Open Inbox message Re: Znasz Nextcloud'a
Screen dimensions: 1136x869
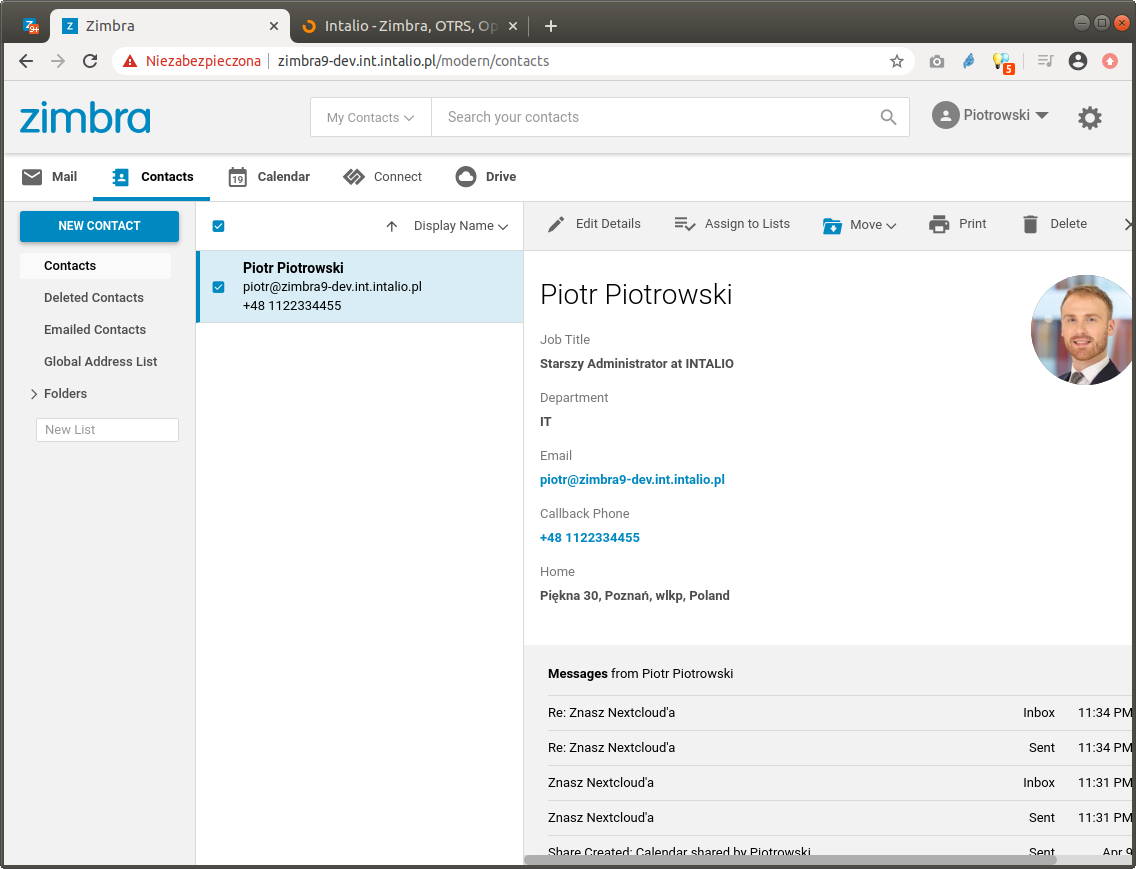point(840,713)
